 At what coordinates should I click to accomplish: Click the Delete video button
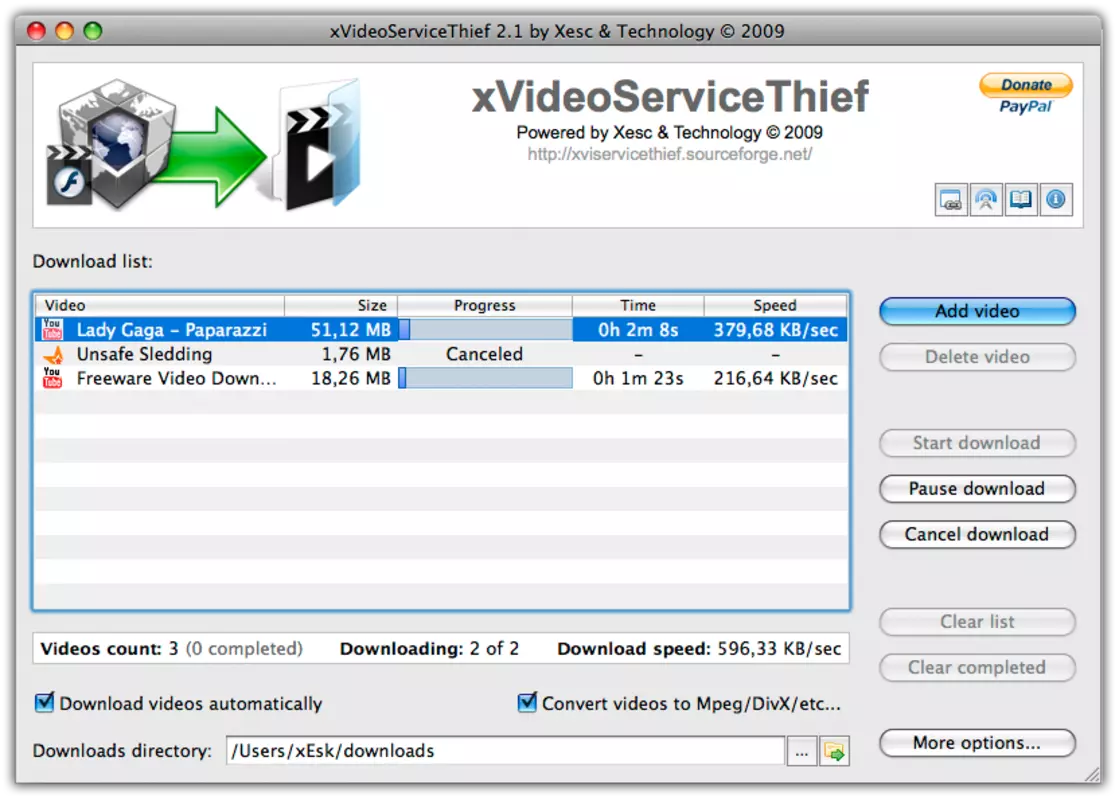point(977,358)
